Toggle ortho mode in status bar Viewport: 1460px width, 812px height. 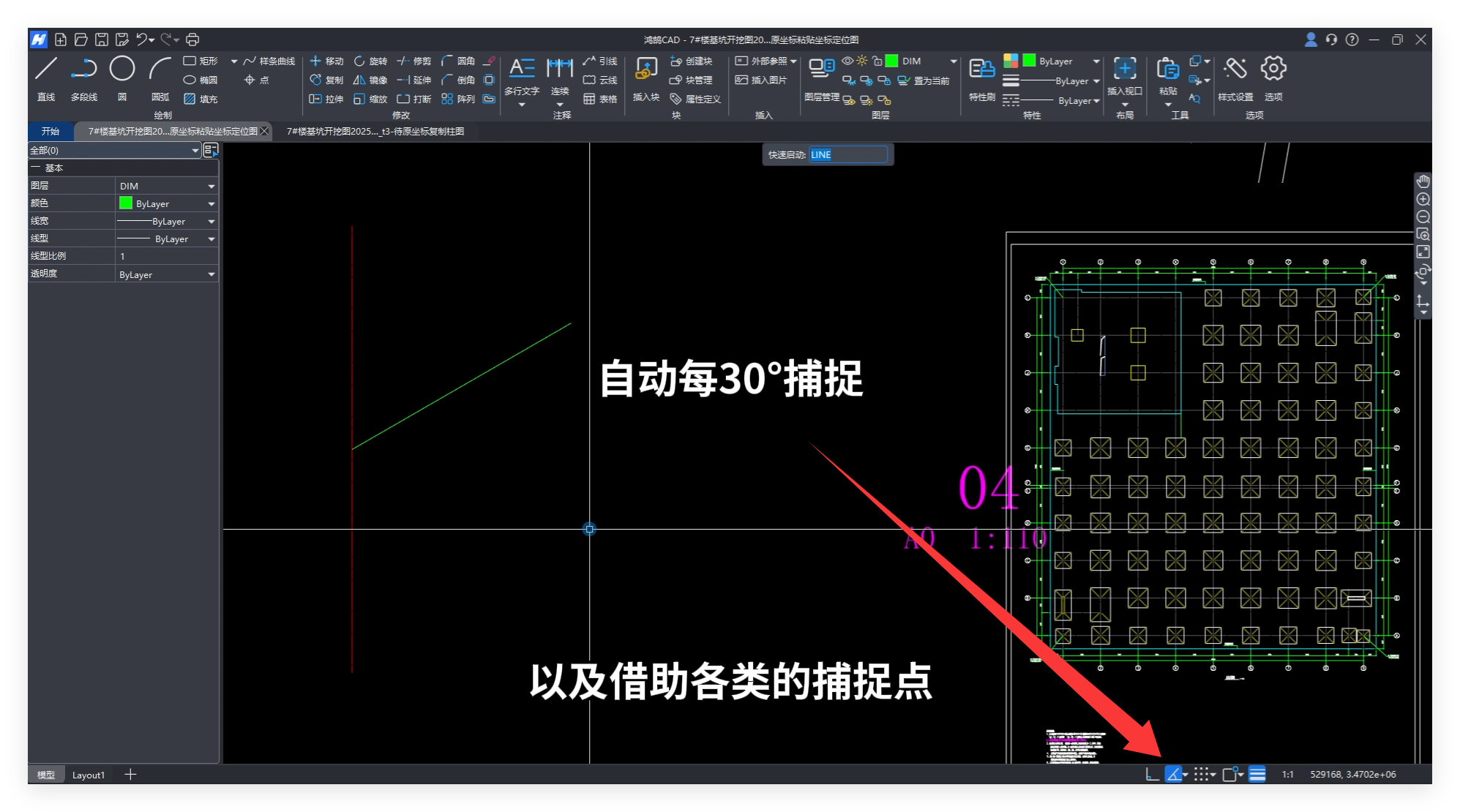click(x=1152, y=774)
